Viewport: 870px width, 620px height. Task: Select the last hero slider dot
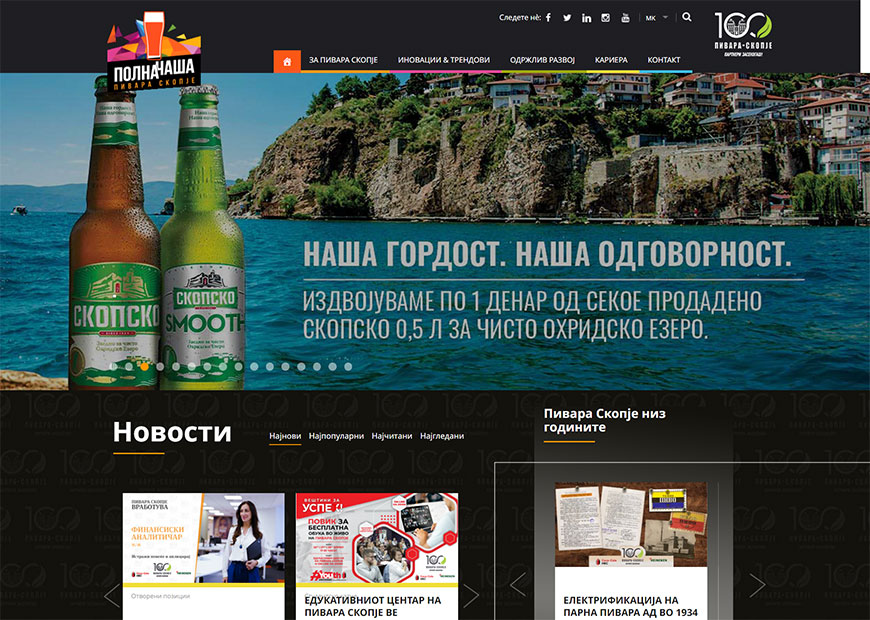tap(348, 366)
